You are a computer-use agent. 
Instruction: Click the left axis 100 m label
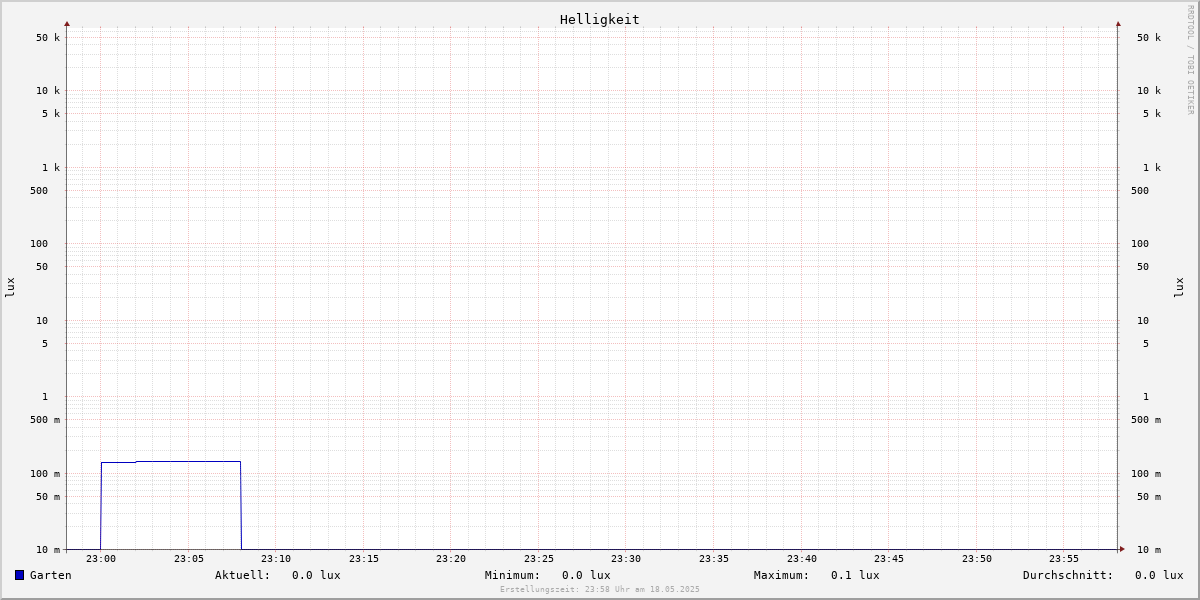pyautogui.click(x=45, y=474)
